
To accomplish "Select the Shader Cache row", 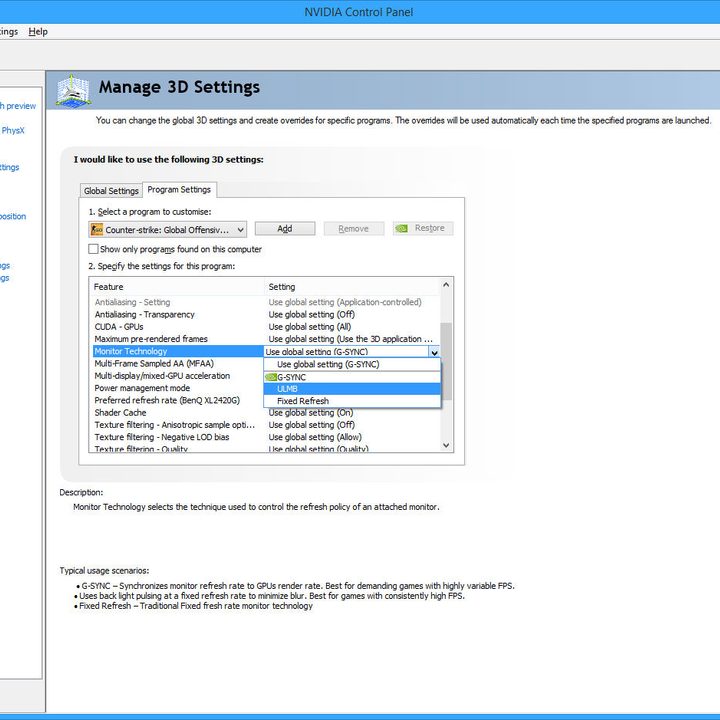I will pos(266,412).
